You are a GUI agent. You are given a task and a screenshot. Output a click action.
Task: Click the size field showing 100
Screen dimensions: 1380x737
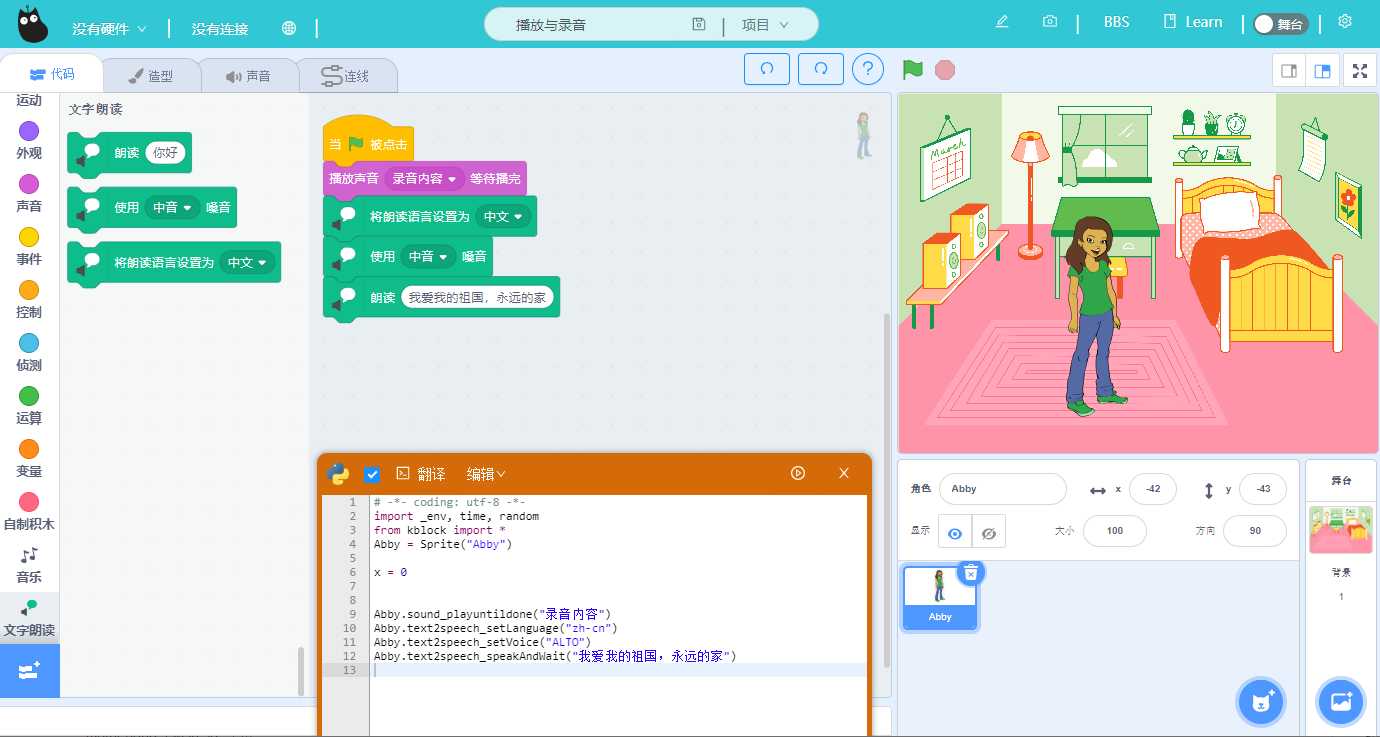[1115, 531]
